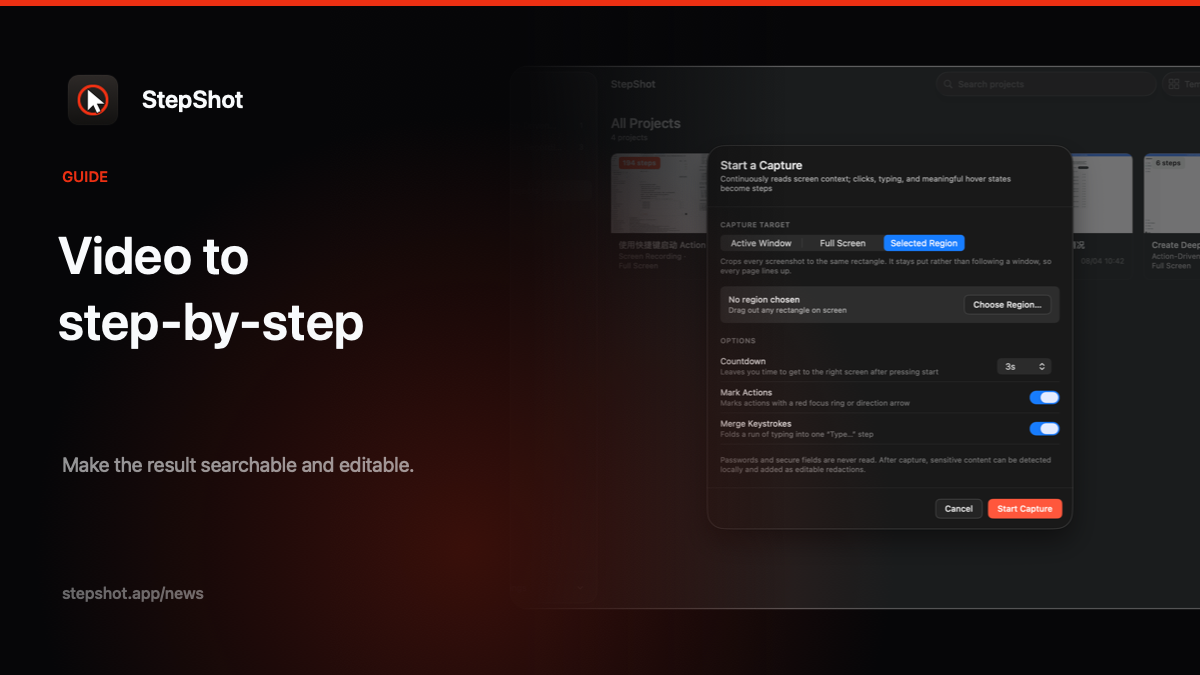The image size is (1200, 675).
Task: Click the stepshot.app/news link
Action: [x=133, y=593]
